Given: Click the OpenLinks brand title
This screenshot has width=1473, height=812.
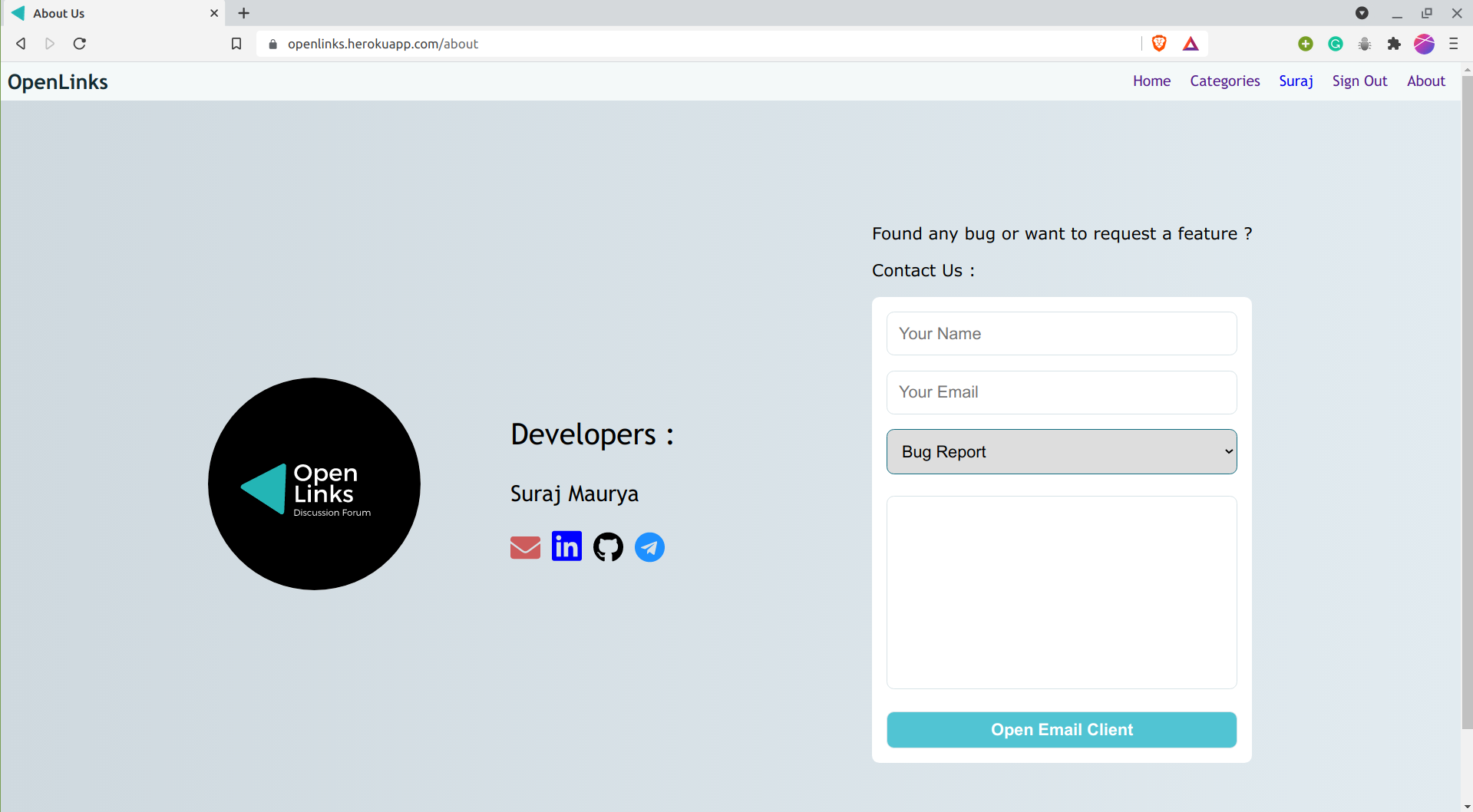Looking at the screenshot, I should coord(58,81).
